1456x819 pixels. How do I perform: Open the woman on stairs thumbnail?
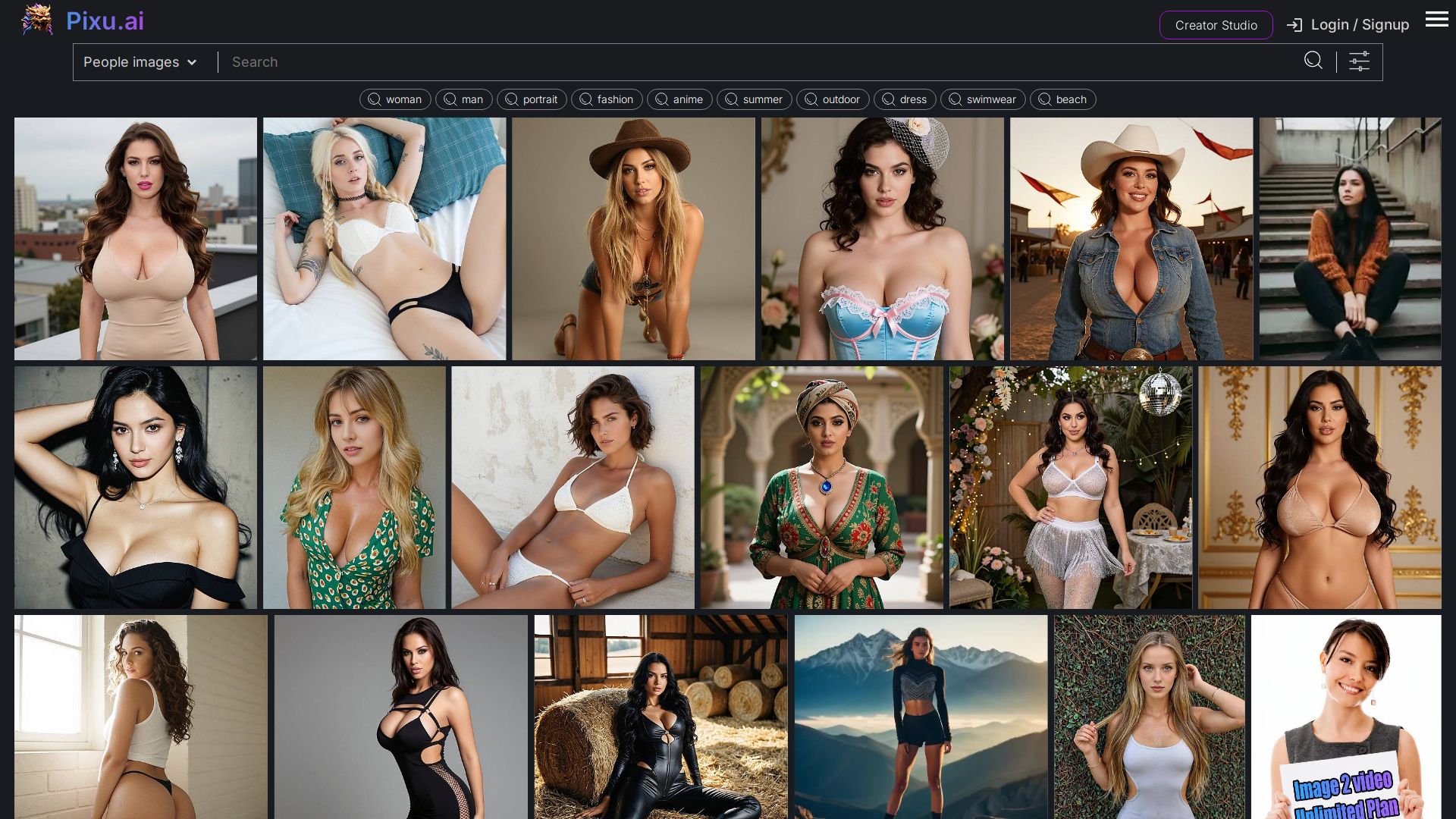tap(1350, 238)
